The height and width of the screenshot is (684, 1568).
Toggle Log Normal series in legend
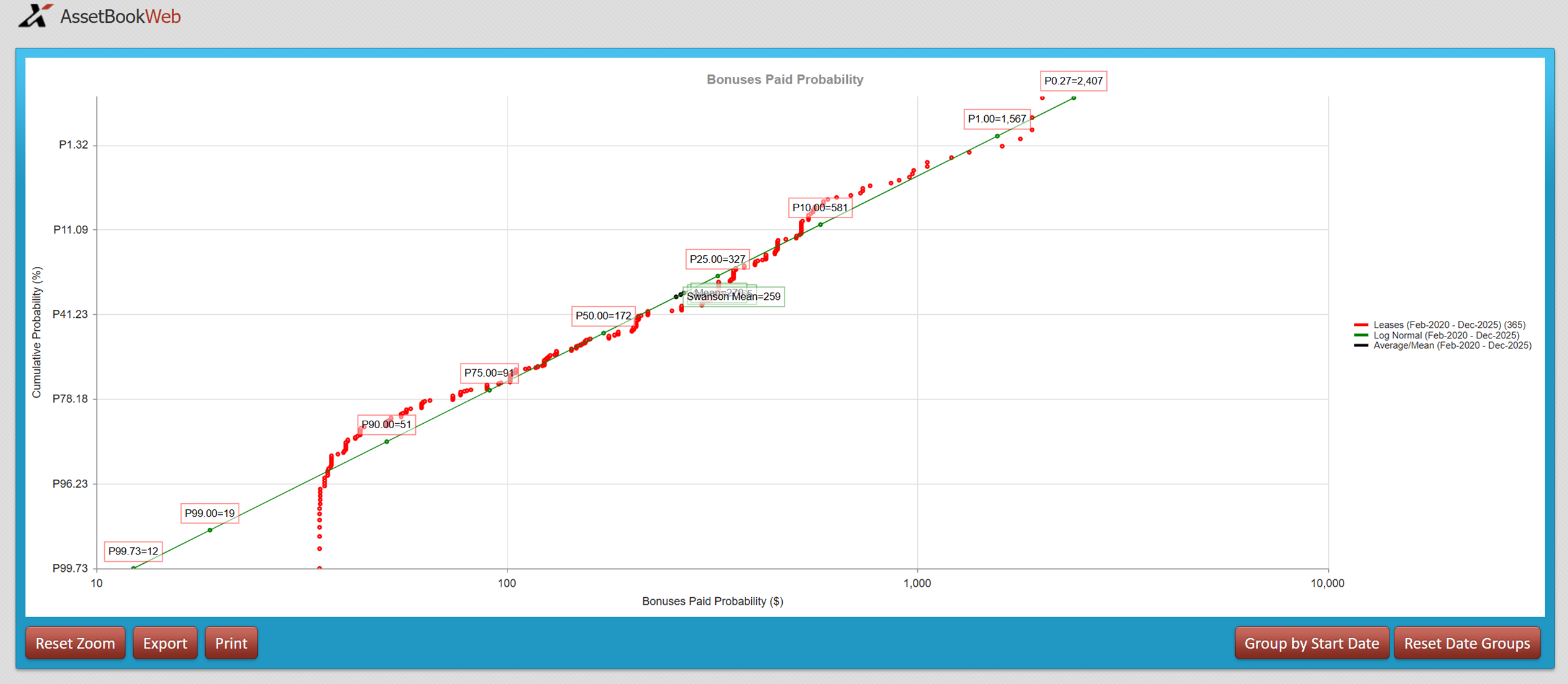coord(1445,335)
